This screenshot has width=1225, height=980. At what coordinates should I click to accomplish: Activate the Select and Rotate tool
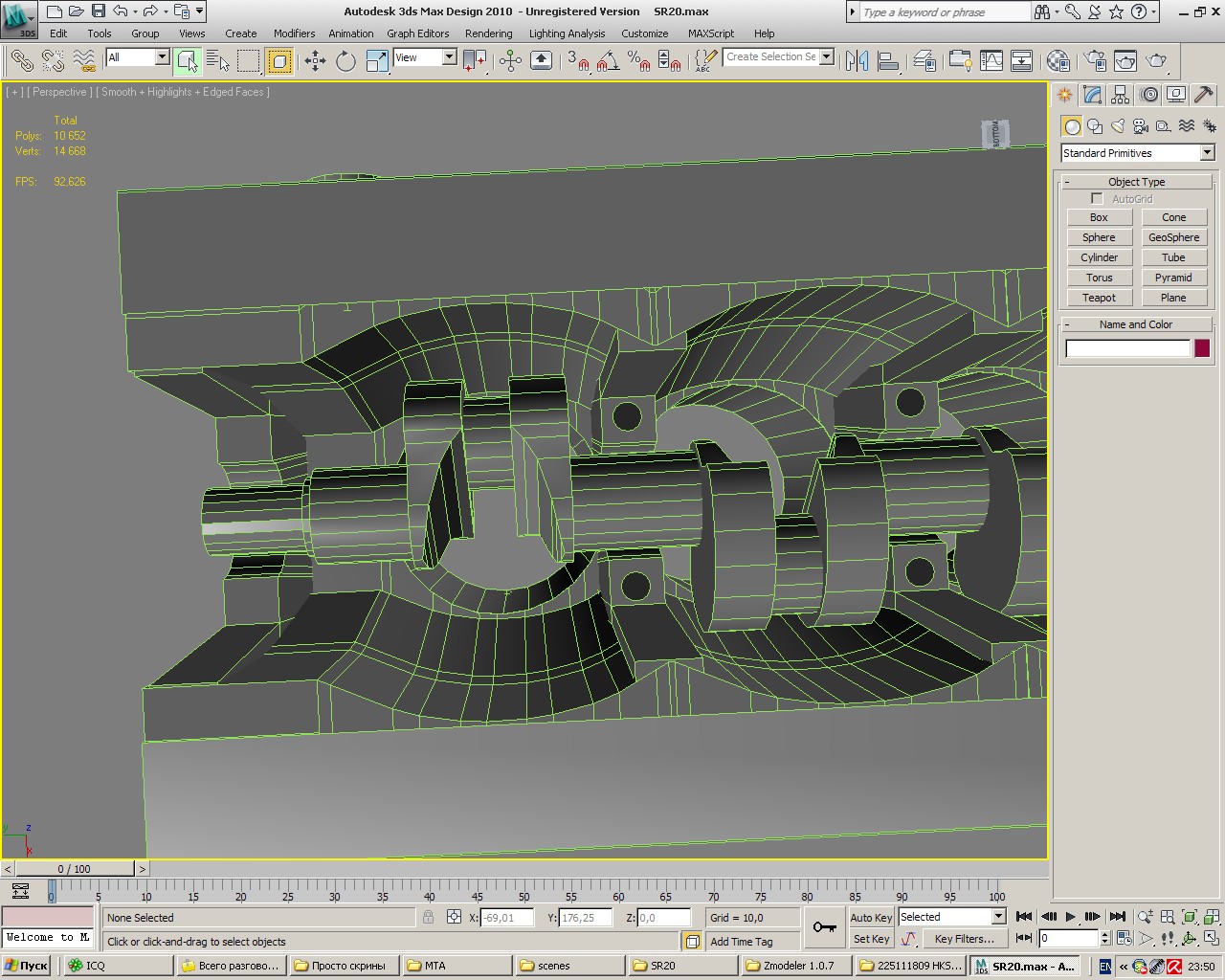click(345, 61)
